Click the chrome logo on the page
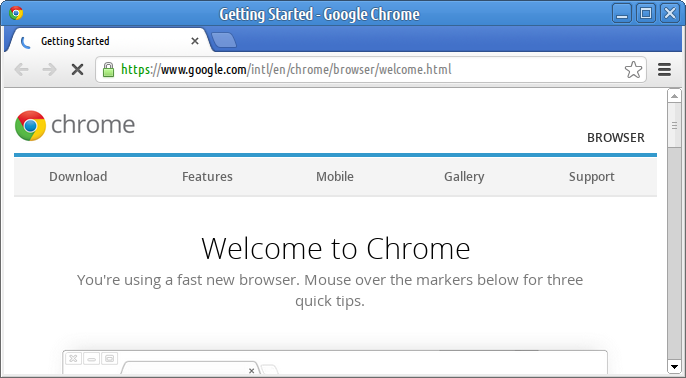Screen dimensions: 686x378 75,126
